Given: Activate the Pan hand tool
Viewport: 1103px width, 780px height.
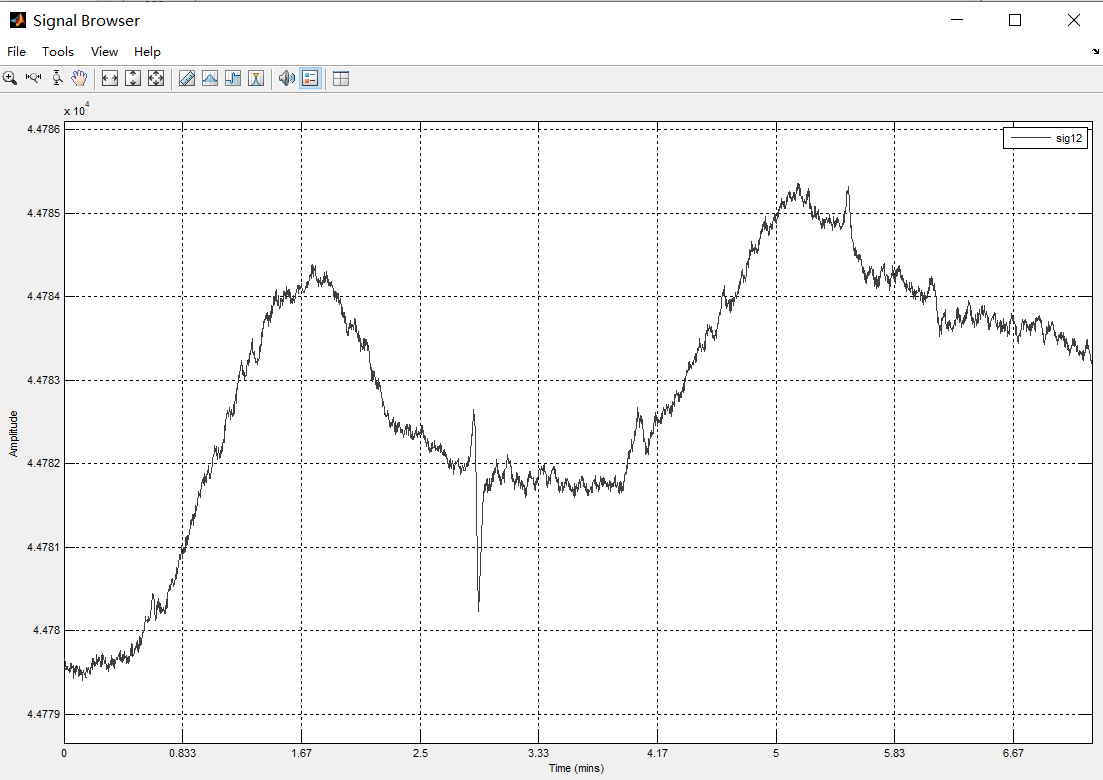Looking at the screenshot, I should click(x=79, y=78).
